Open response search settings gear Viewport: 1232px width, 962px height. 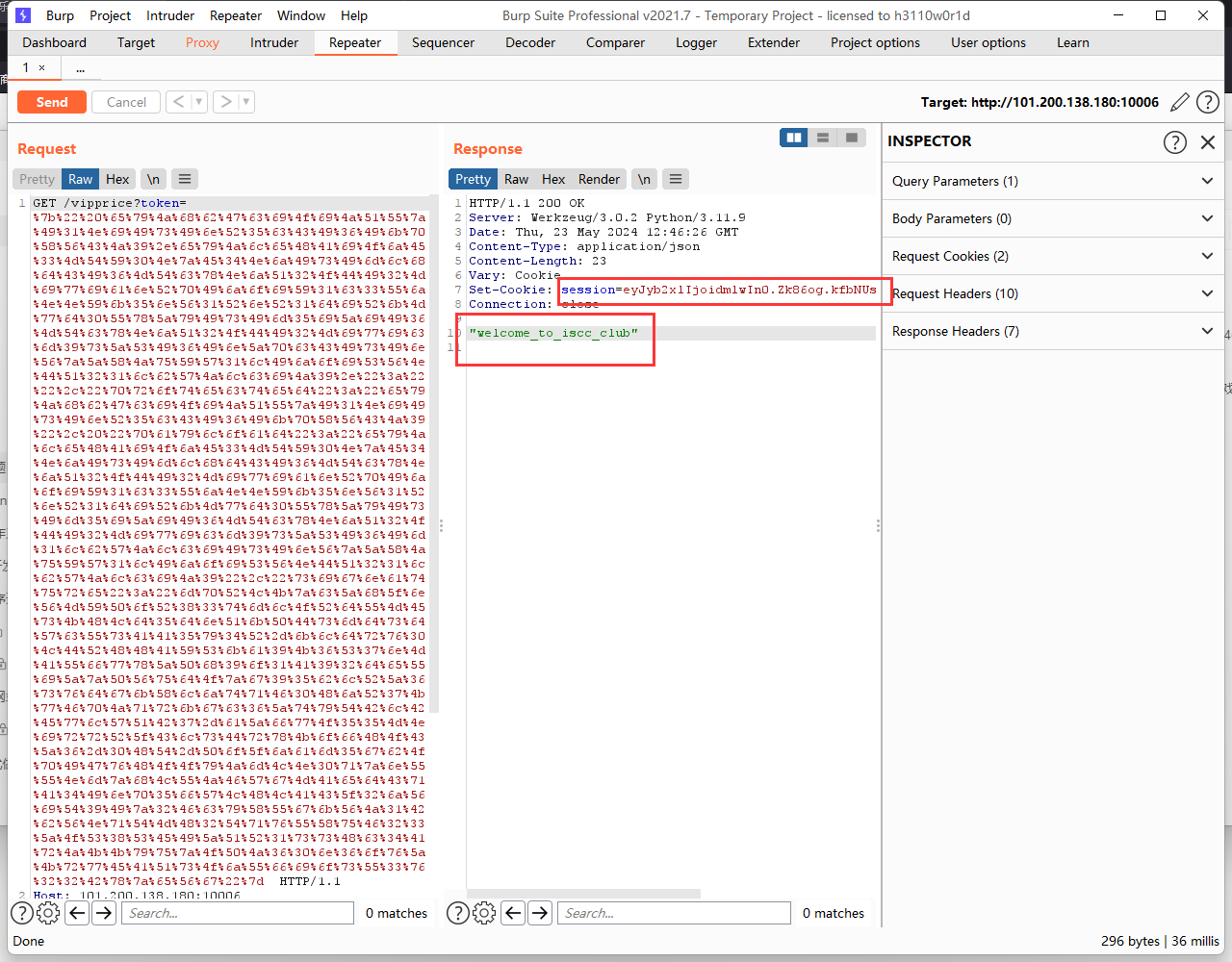(484, 913)
